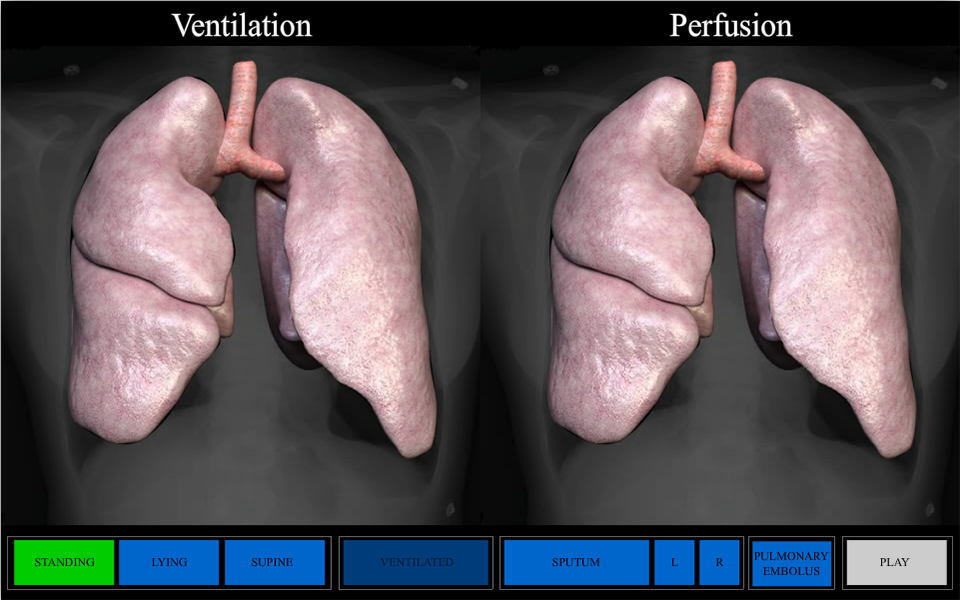The width and height of the screenshot is (960, 600).
Task: Pick the R side button
Action: click(719, 562)
